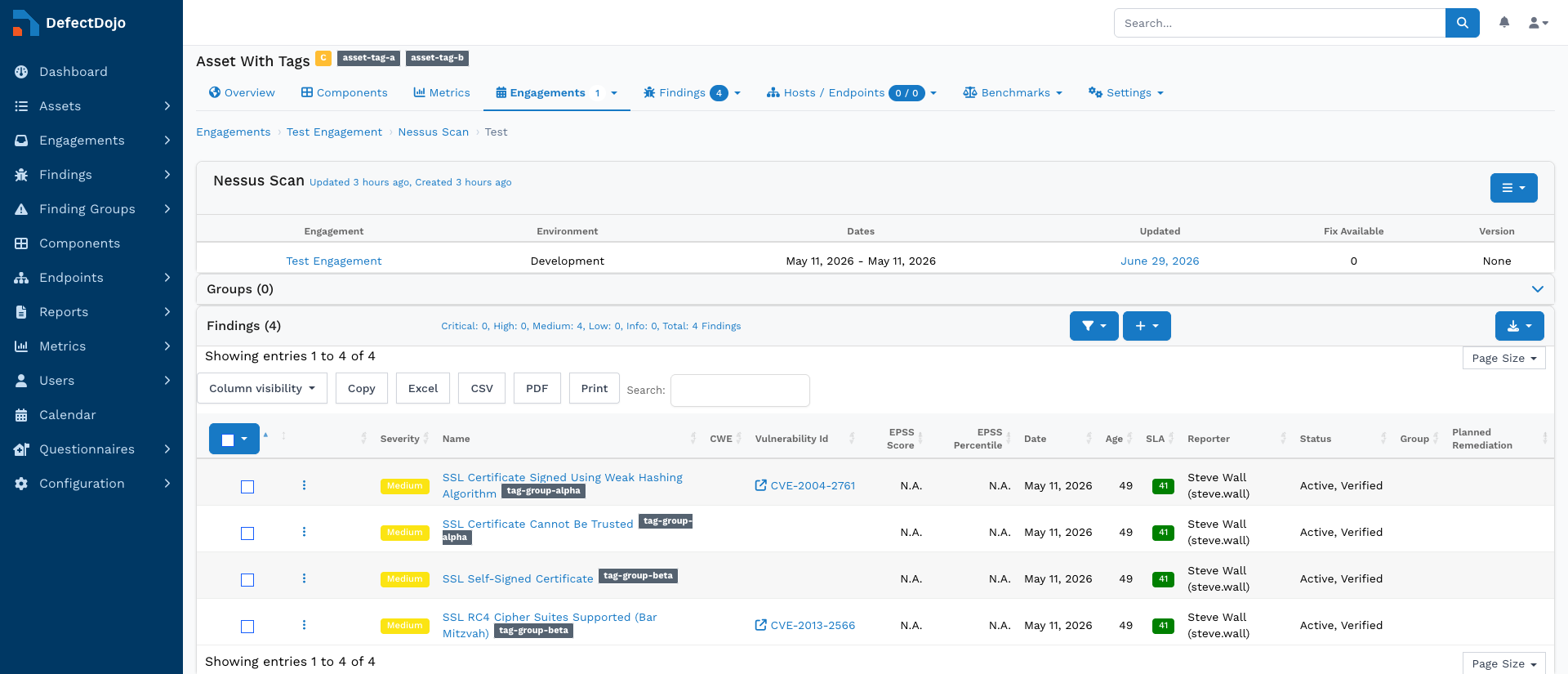1568x674 pixels.
Task: Expand the Findings sidebar submenu
Action: point(167,175)
